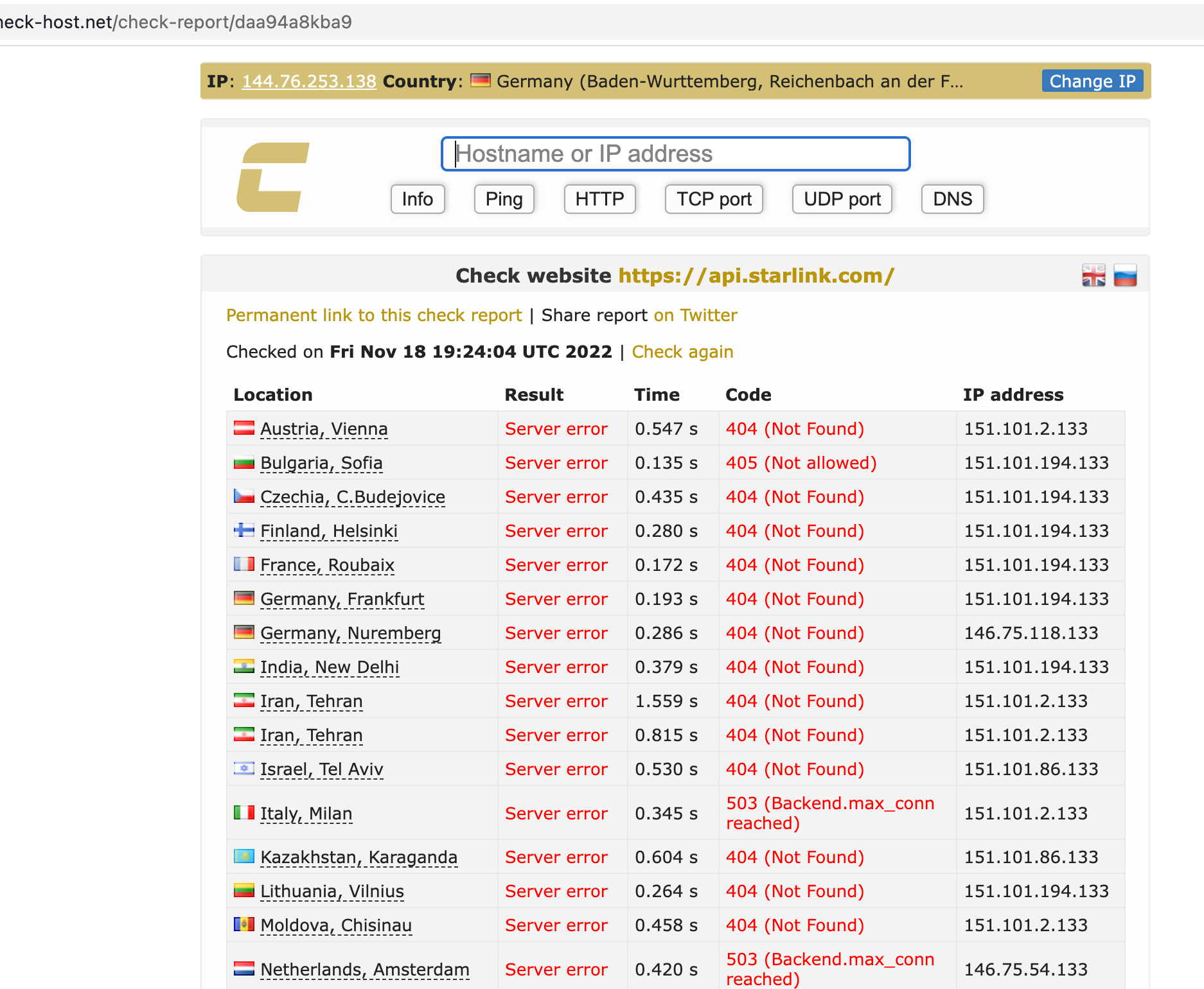This screenshot has height=989, width=1204.
Task: Click the browser address bar URL
Action: pyautogui.click(x=176, y=22)
